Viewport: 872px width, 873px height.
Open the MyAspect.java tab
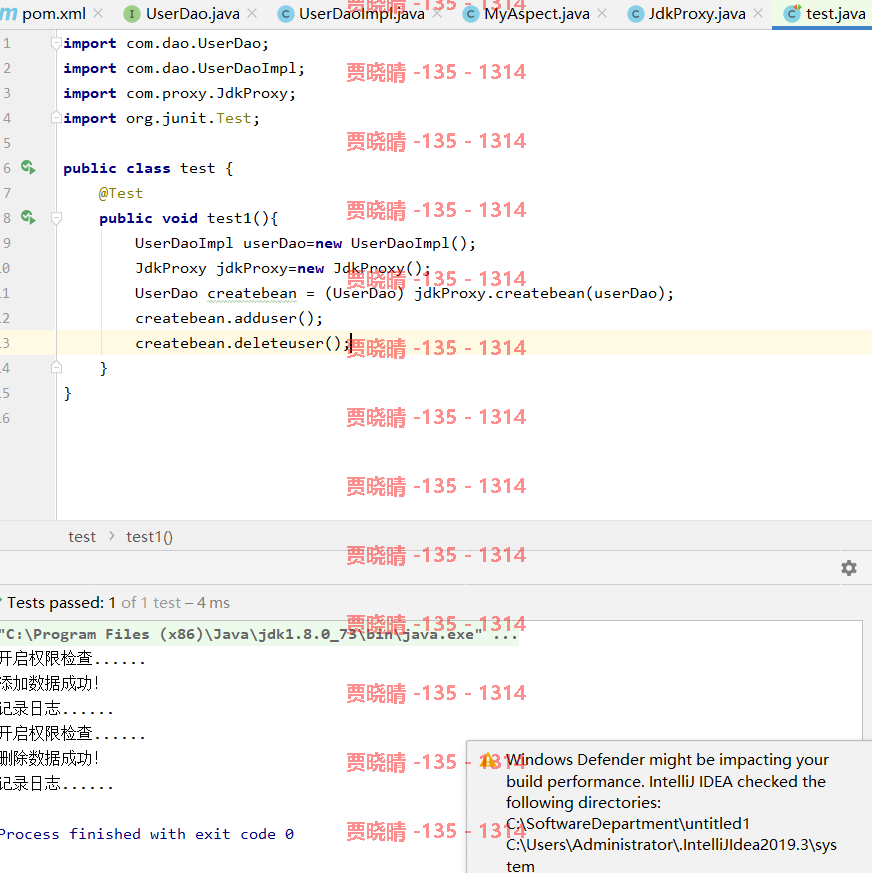click(537, 14)
